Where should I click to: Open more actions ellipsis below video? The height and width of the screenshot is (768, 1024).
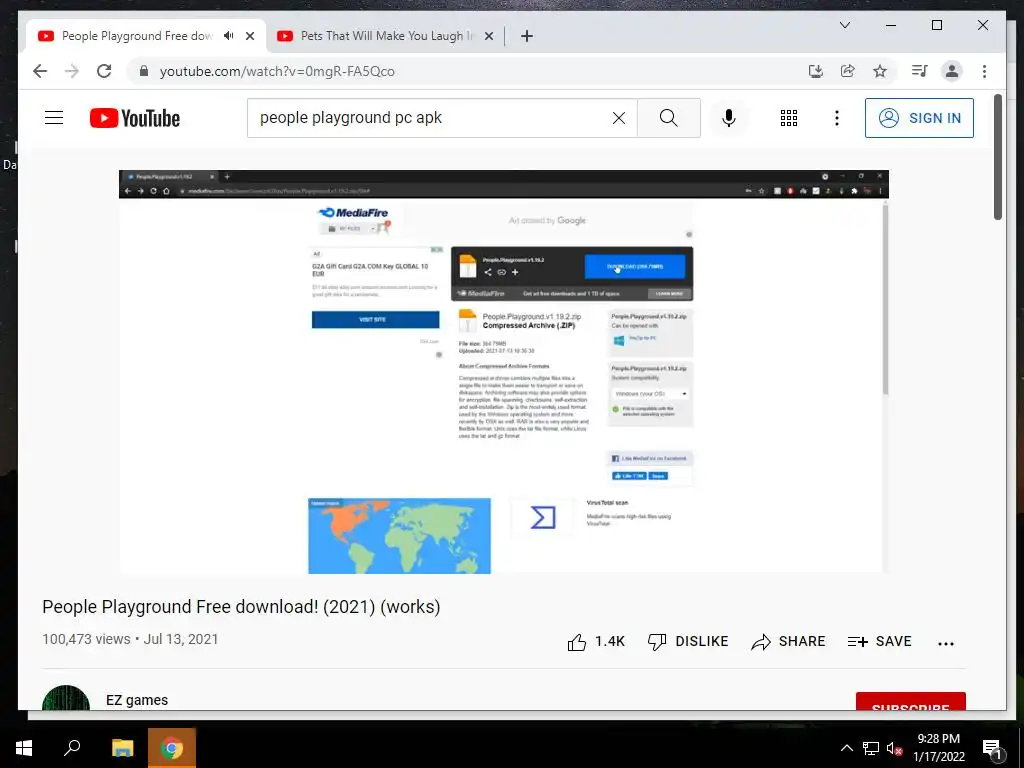[946, 643]
